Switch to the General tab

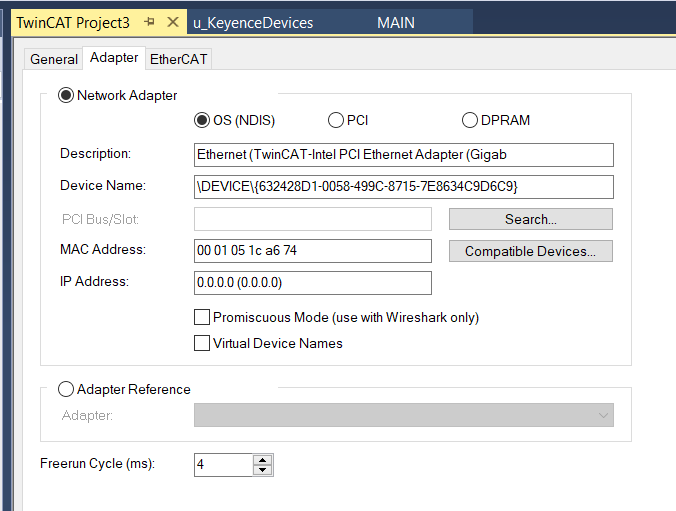point(54,59)
